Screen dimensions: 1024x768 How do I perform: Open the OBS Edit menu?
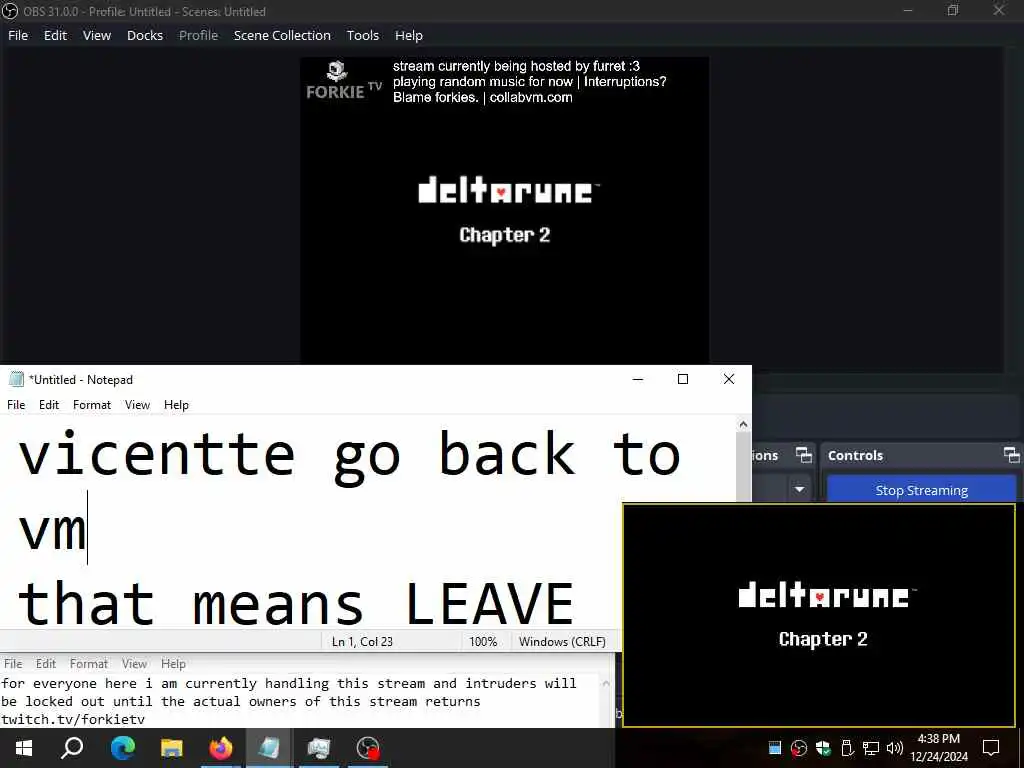(x=56, y=35)
